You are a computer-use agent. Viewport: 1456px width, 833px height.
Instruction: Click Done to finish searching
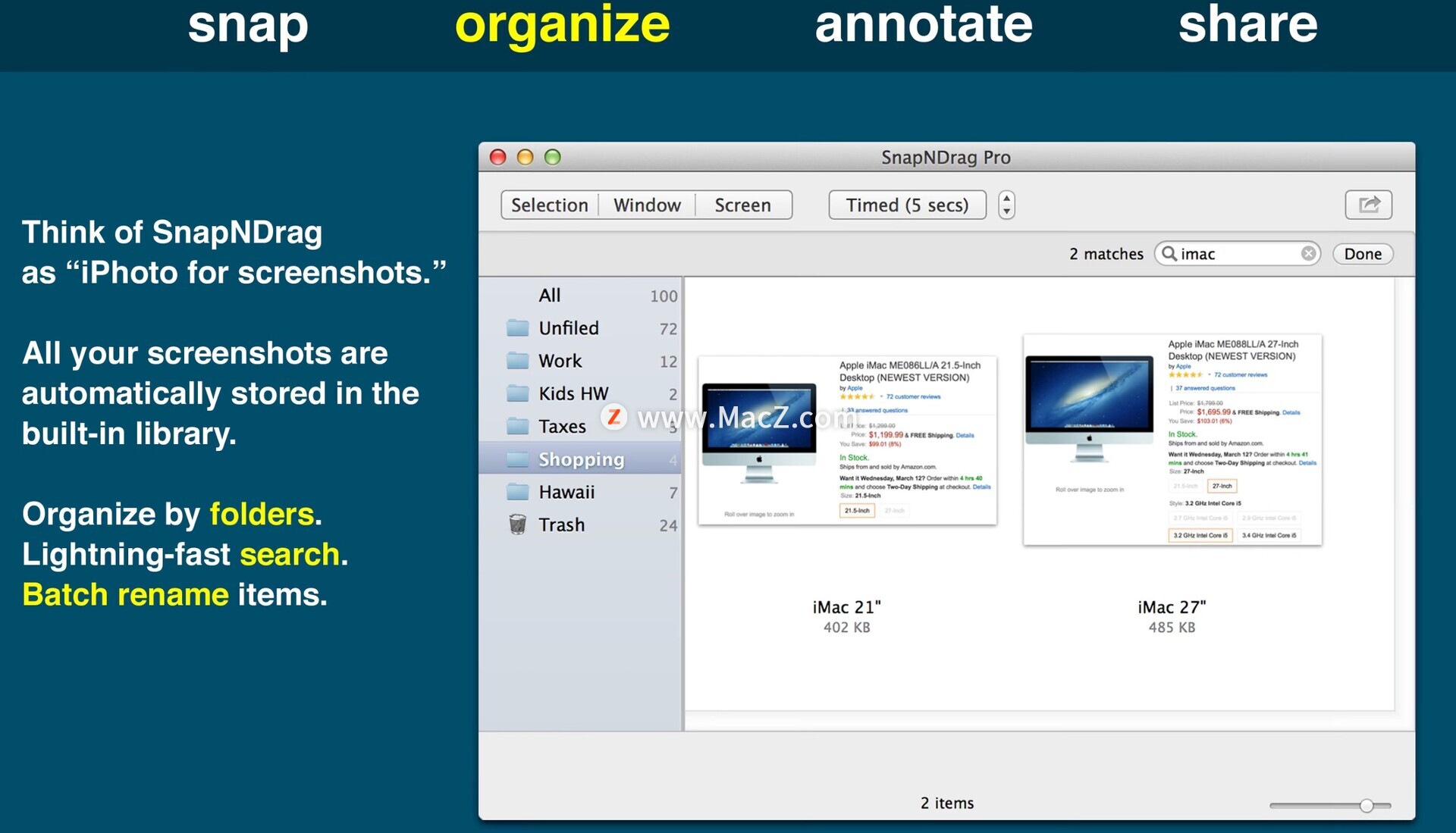tap(1363, 254)
